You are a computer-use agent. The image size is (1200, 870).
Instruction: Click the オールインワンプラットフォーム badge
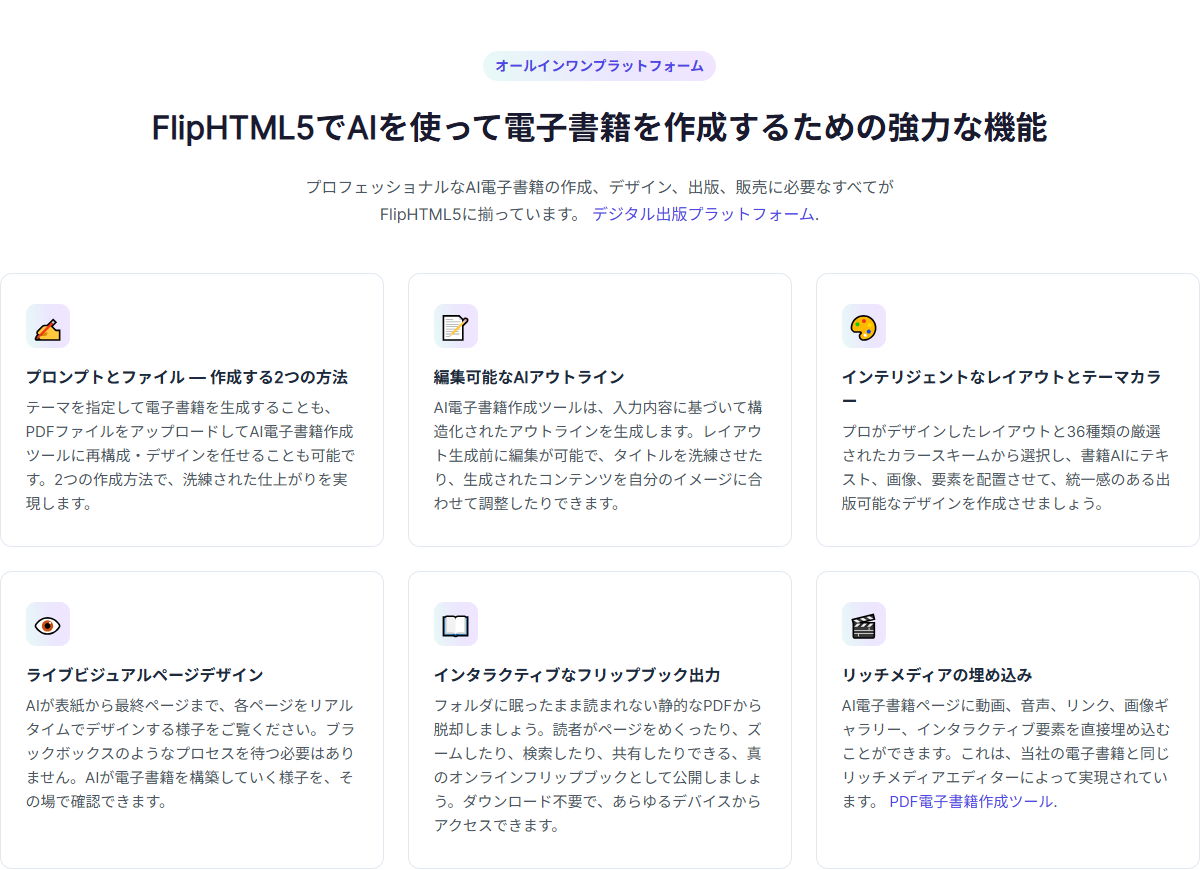click(x=599, y=66)
